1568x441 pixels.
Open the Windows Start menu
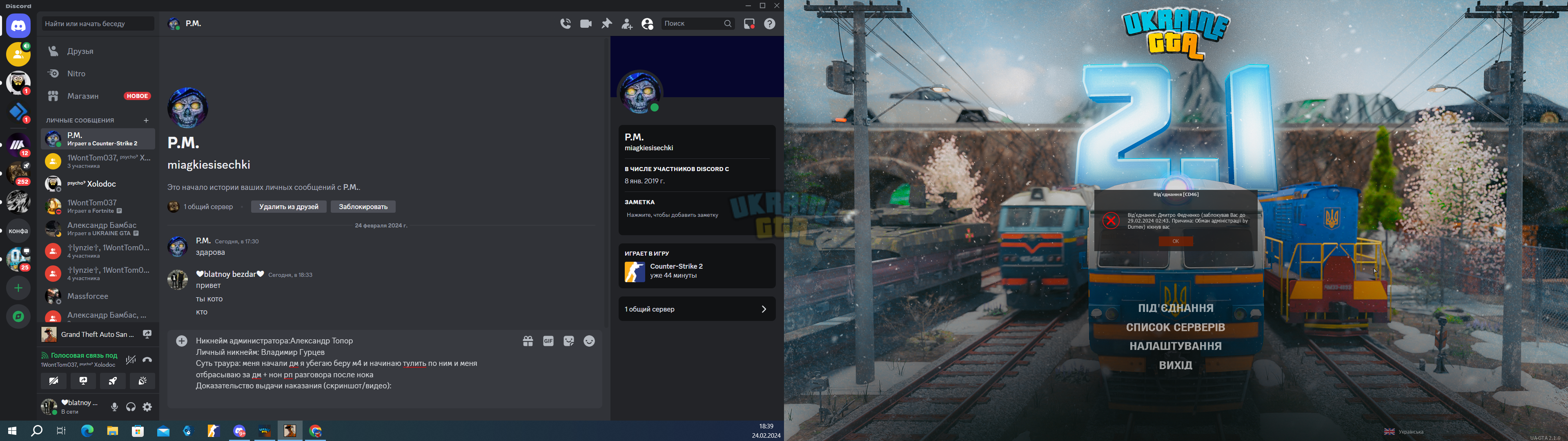point(12,431)
